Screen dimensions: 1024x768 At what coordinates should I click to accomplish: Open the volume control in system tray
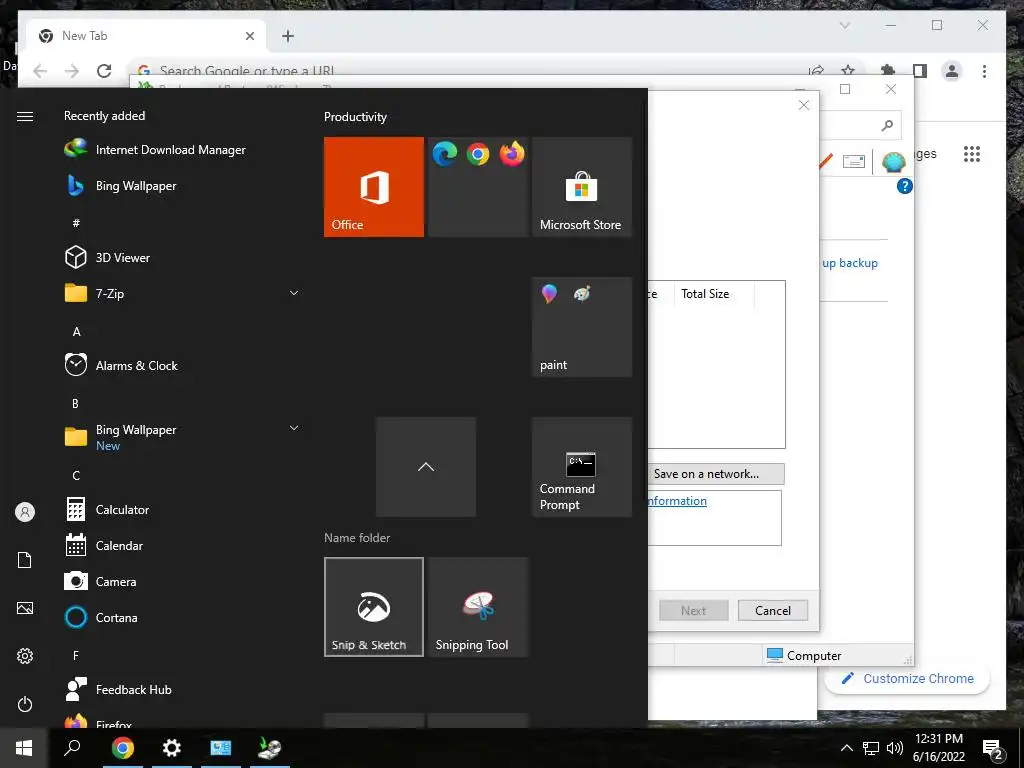click(x=895, y=748)
